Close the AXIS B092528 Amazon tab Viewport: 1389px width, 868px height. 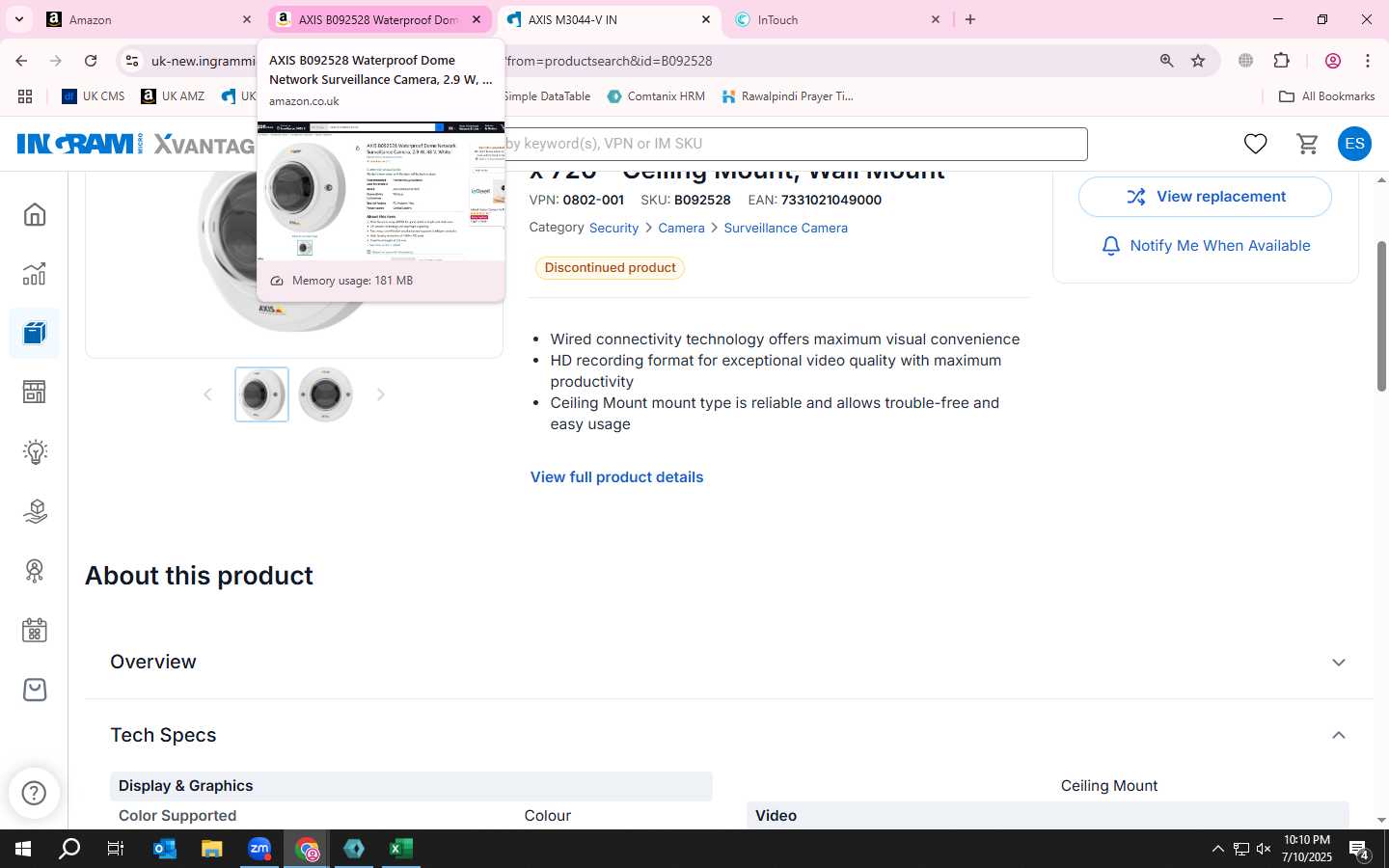[x=477, y=19]
